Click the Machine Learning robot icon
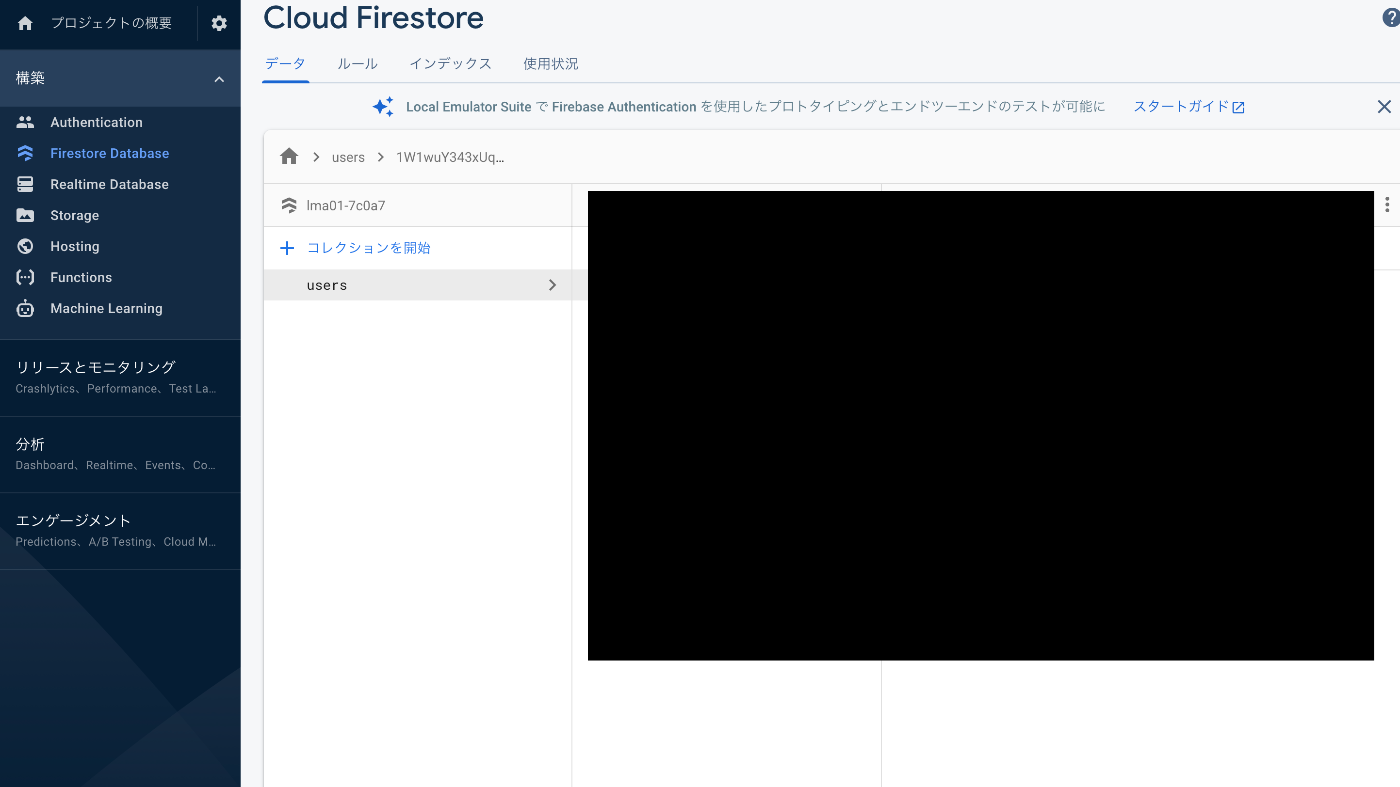 25,308
